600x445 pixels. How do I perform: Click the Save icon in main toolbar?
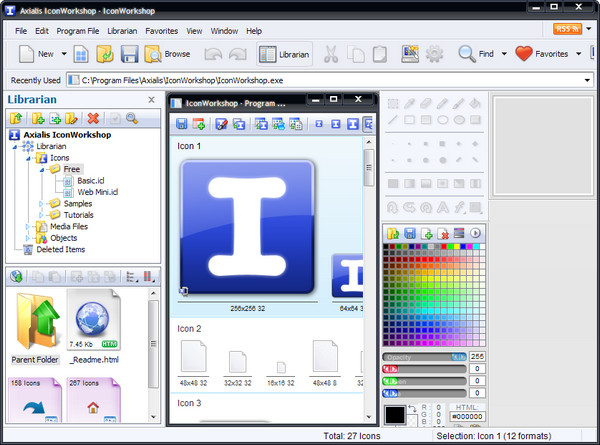(x=127, y=54)
